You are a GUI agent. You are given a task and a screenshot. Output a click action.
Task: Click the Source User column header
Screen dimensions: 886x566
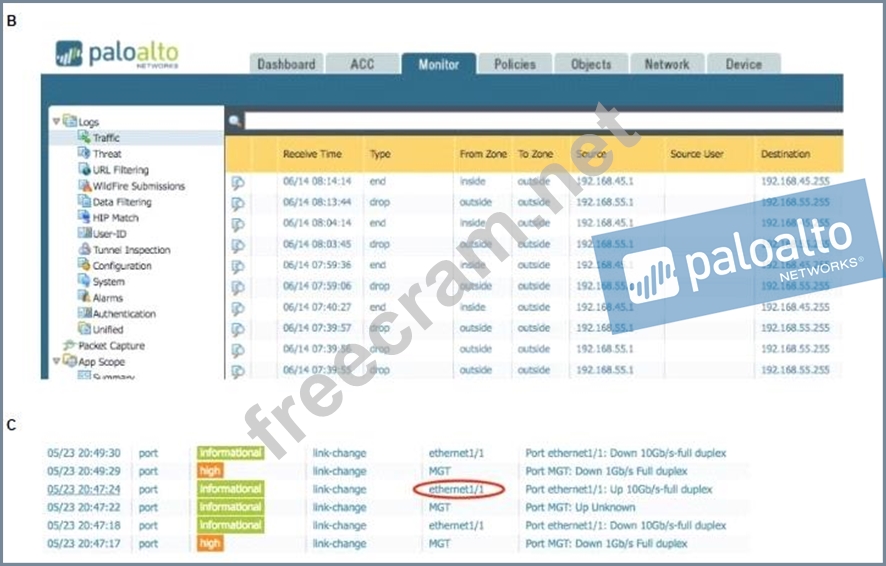click(697, 154)
